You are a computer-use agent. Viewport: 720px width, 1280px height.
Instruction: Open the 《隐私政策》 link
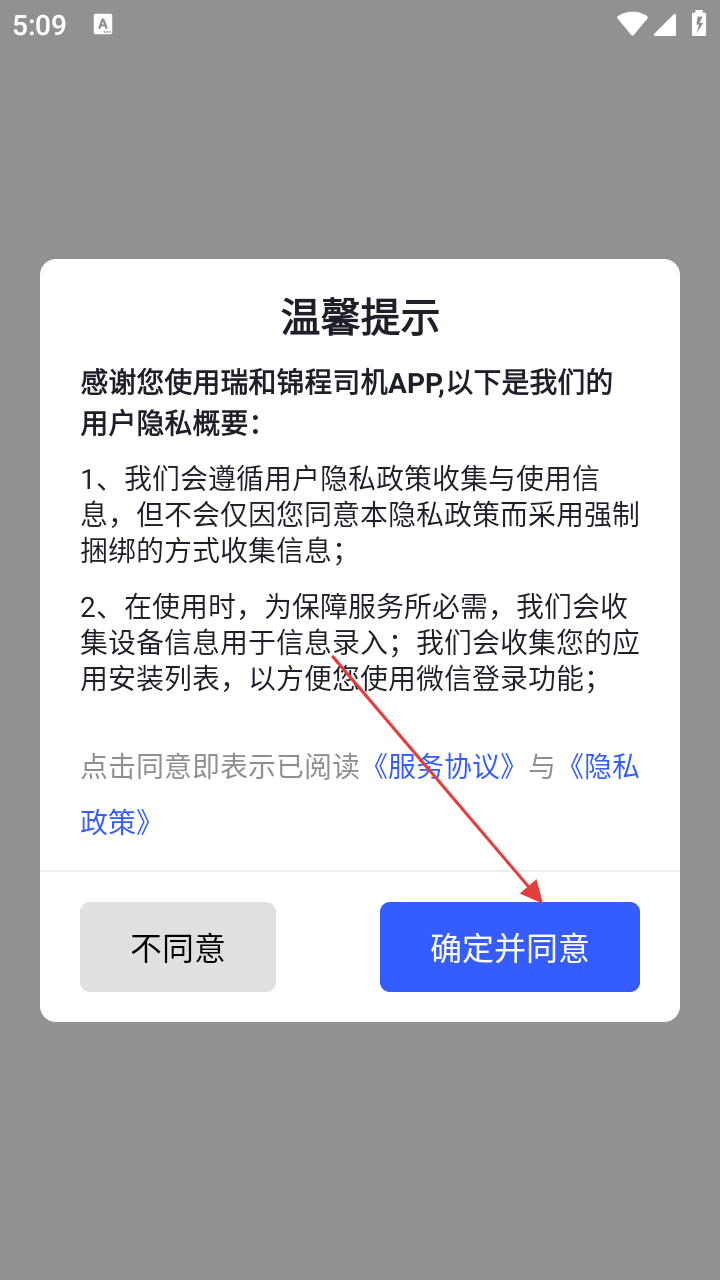coord(360,794)
